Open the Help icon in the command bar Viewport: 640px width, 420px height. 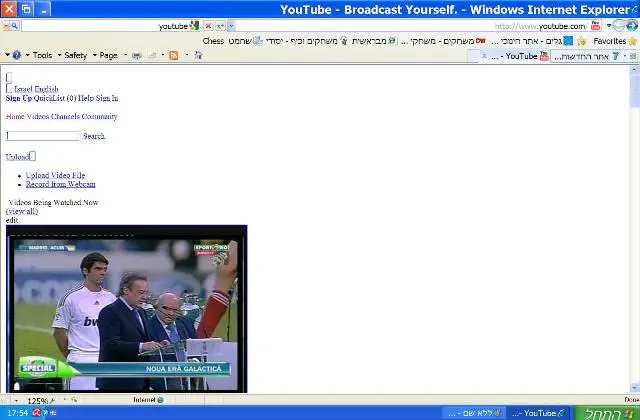click(x=16, y=55)
